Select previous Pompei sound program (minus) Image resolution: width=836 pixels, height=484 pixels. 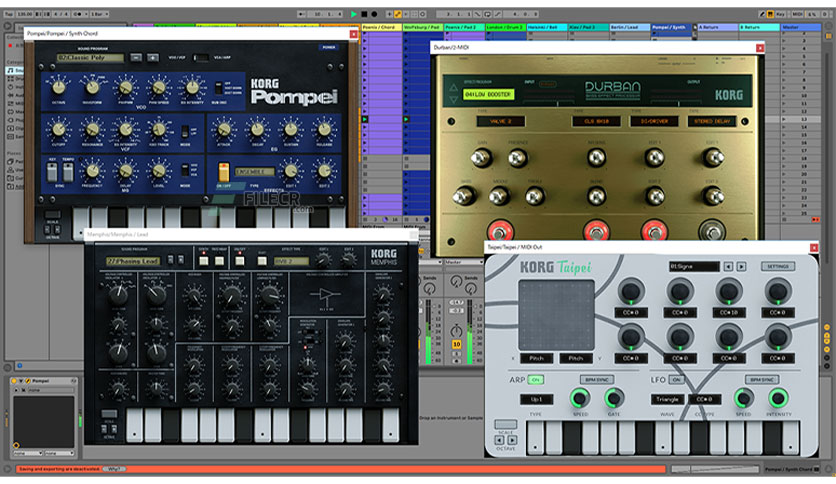[136, 57]
